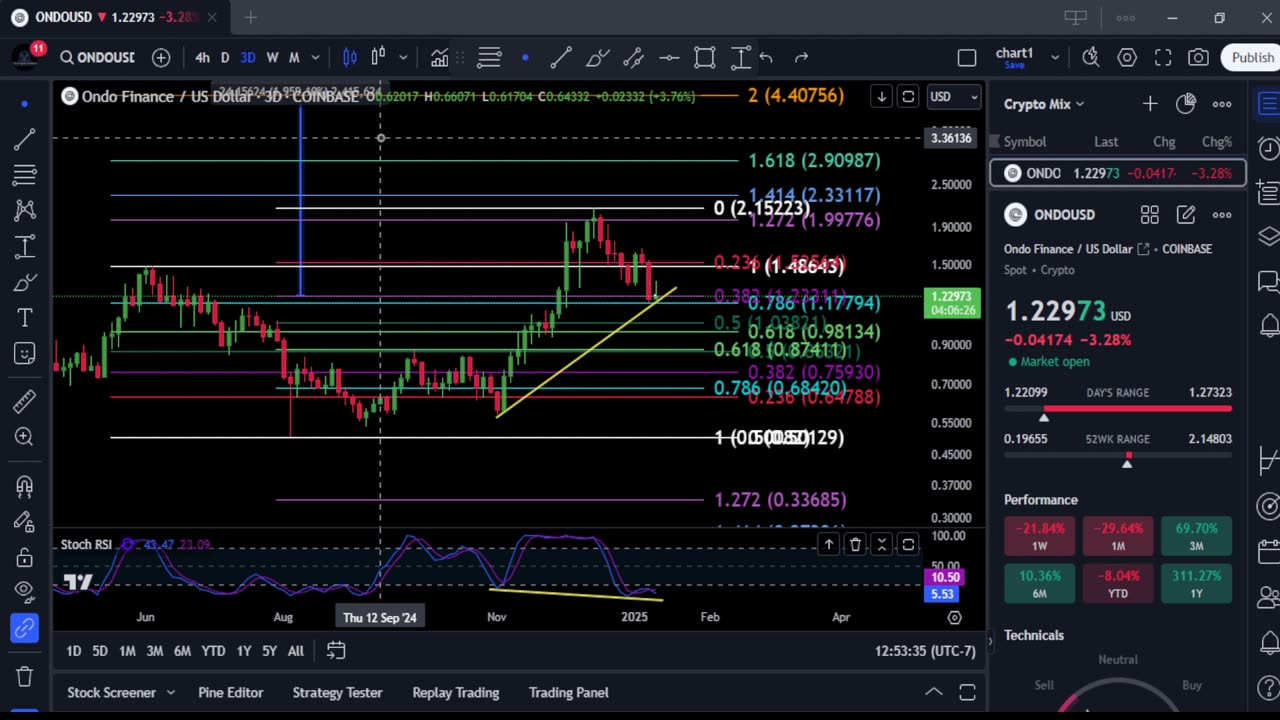Open the grid view icon beside ONDOUSD details
Screen dimensions: 1280x720
(x=1150, y=214)
